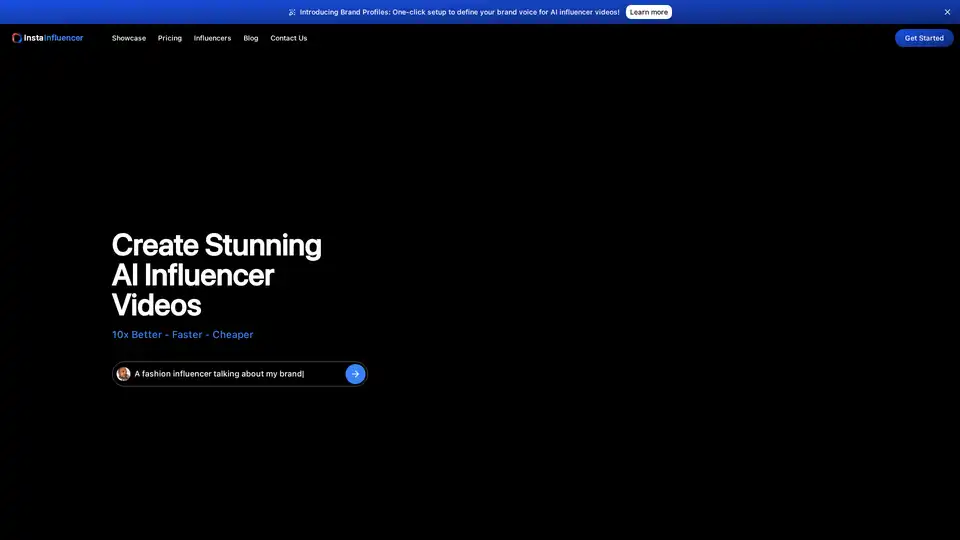This screenshot has width=960, height=540.
Task: Go to the Pricing page
Action: pyautogui.click(x=170, y=38)
